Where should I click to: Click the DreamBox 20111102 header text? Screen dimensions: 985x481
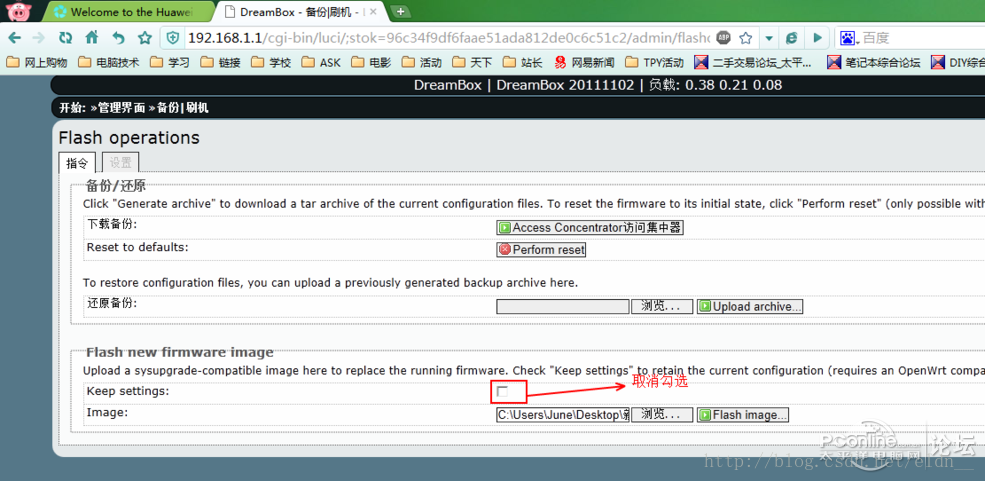[565, 85]
